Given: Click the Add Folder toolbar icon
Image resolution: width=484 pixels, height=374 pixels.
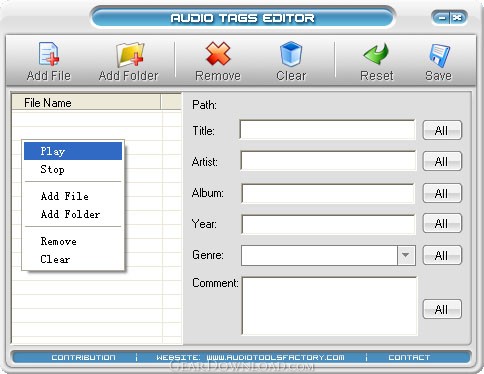Looking at the screenshot, I should point(130,54).
